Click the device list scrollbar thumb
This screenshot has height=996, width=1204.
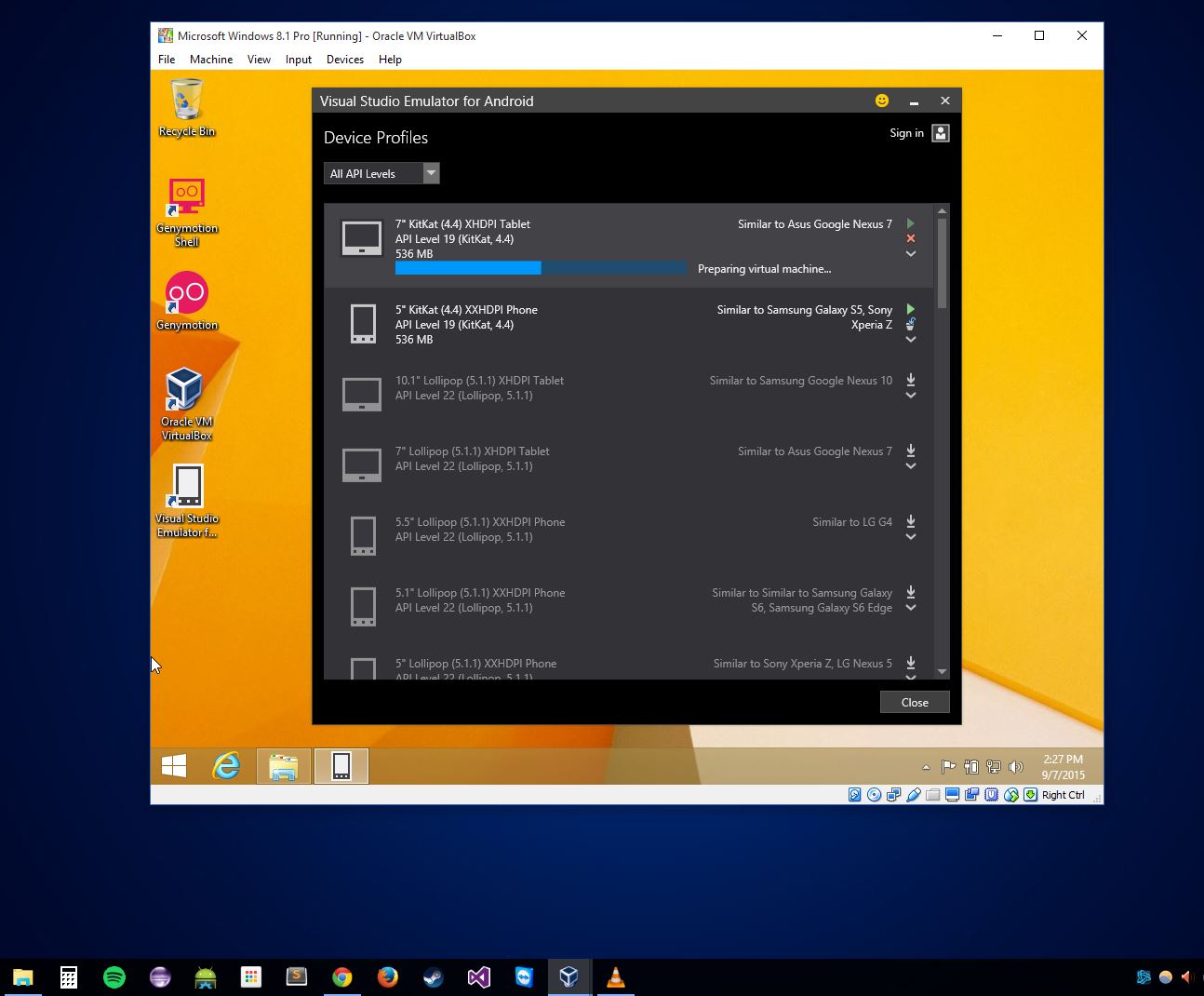tap(942, 263)
